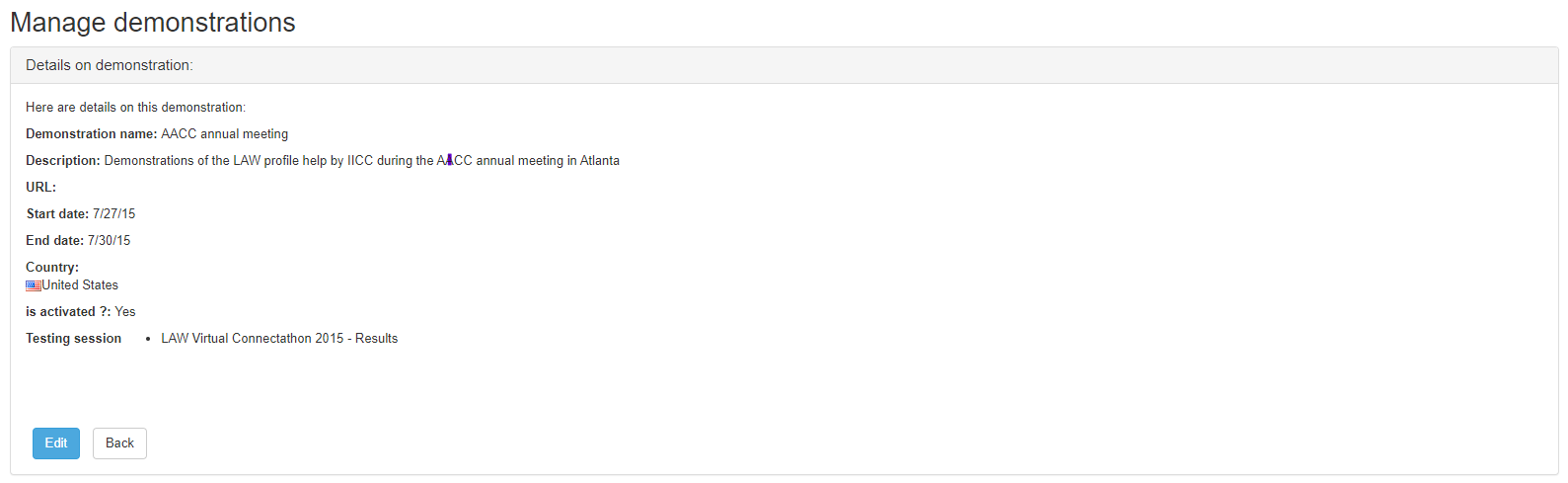
Task: Click the Country field label
Action: 52,268
